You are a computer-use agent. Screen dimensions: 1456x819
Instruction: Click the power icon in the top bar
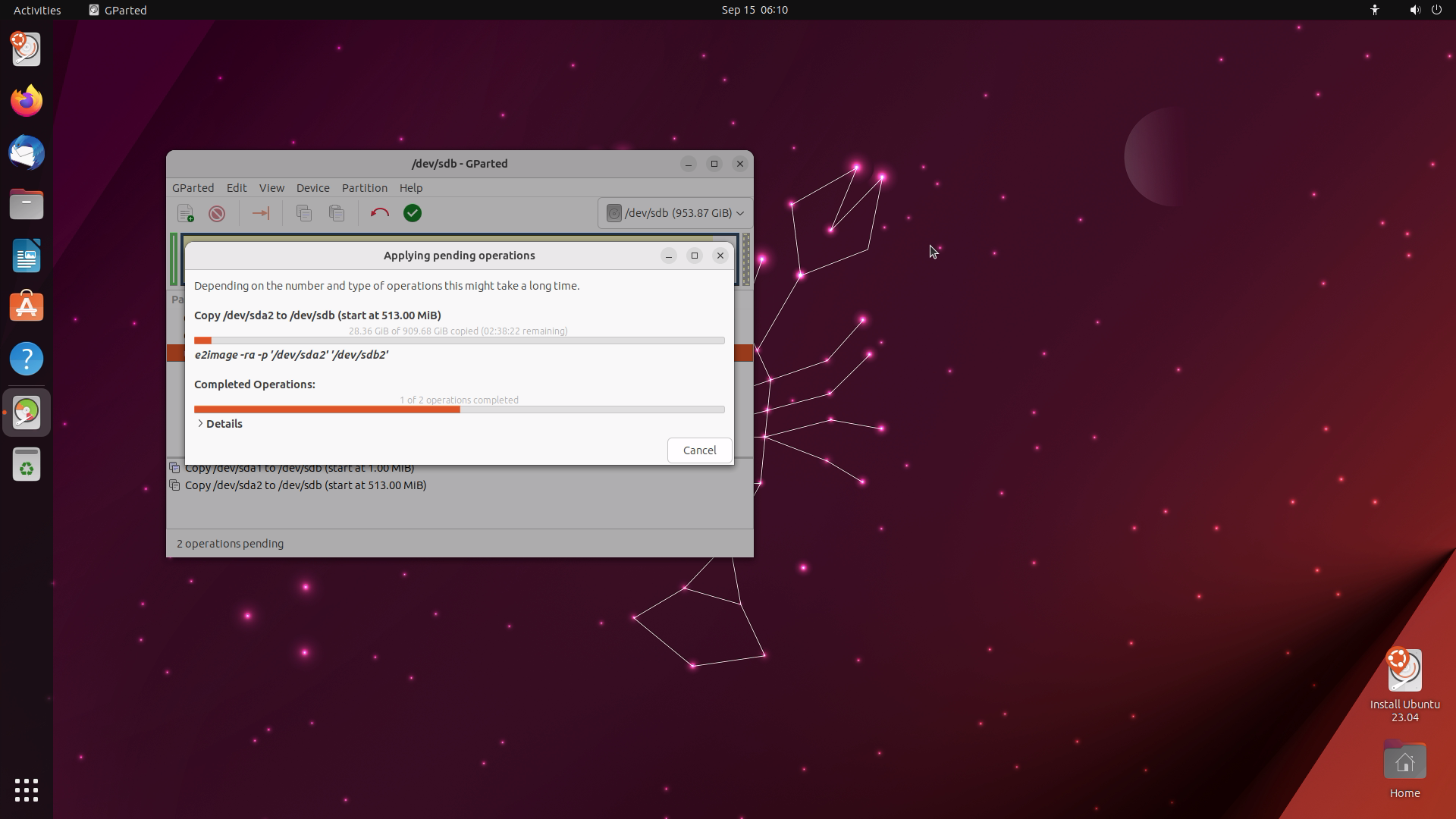pyautogui.click(x=1436, y=10)
